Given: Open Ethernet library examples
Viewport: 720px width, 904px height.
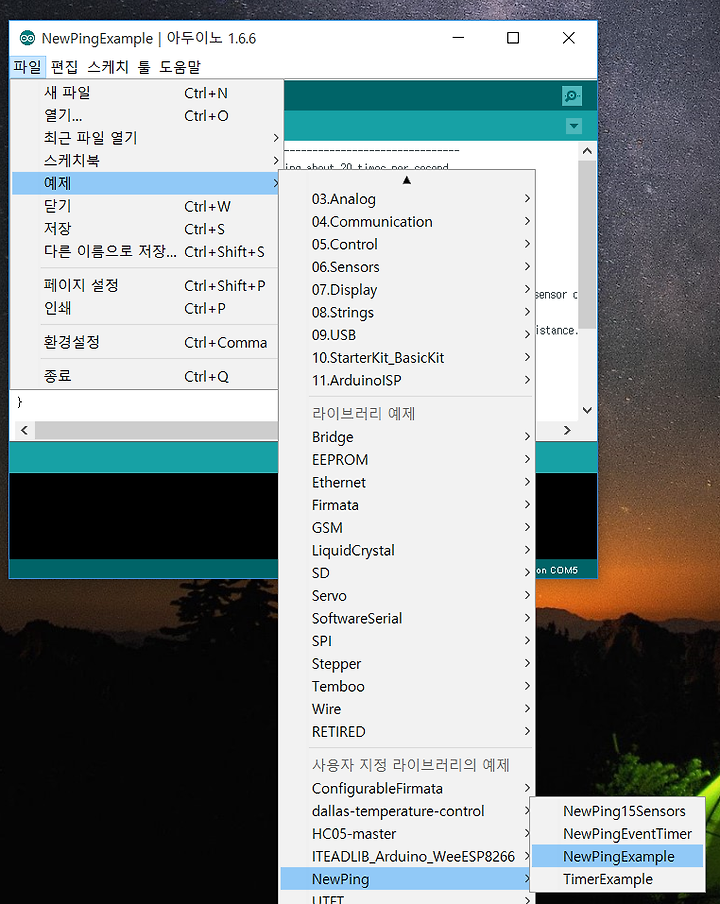Looking at the screenshot, I should click(x=407, y=483).
